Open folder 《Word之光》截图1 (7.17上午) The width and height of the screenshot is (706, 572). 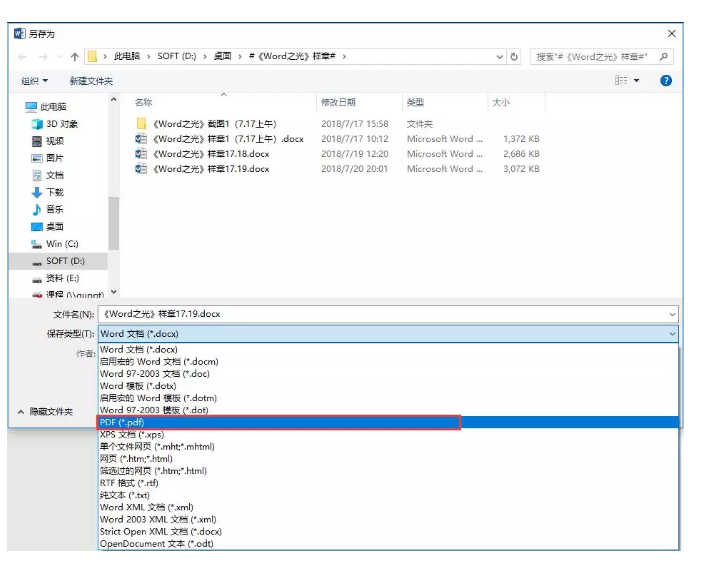pyautogui.click(x=206, y=124)
